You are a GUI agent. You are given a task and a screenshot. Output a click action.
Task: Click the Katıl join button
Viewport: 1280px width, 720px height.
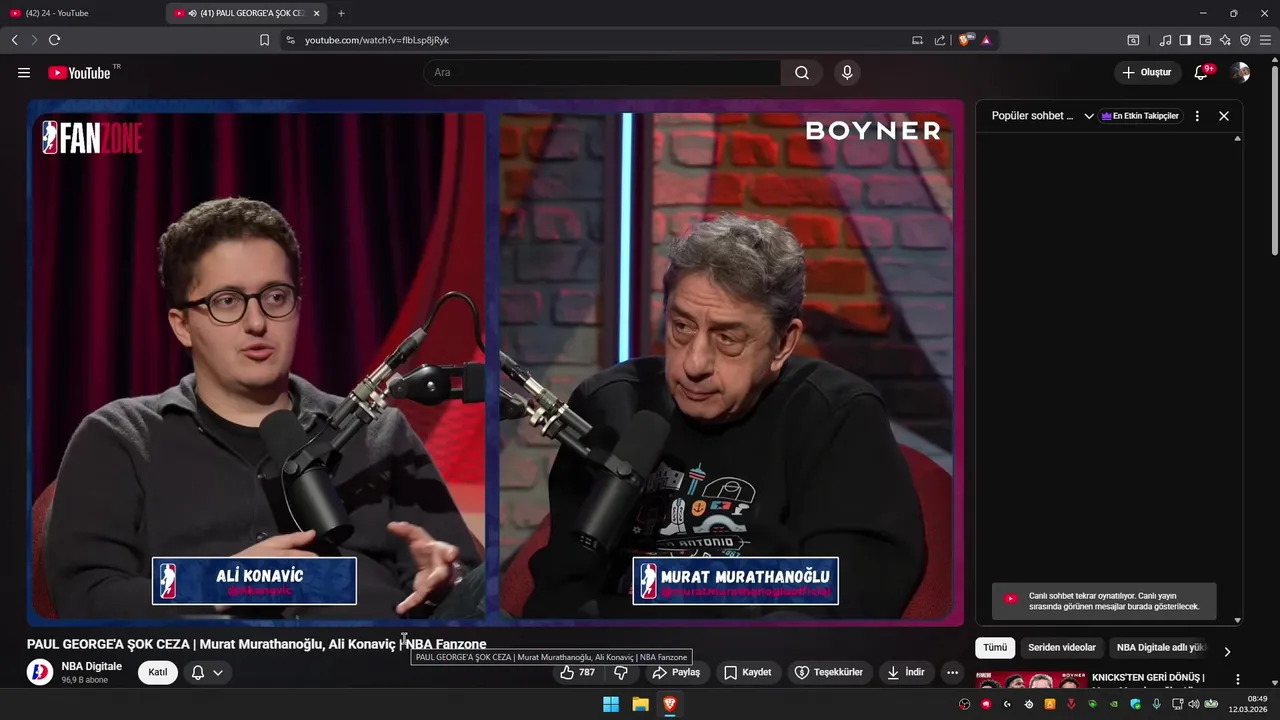click(158, 672)
